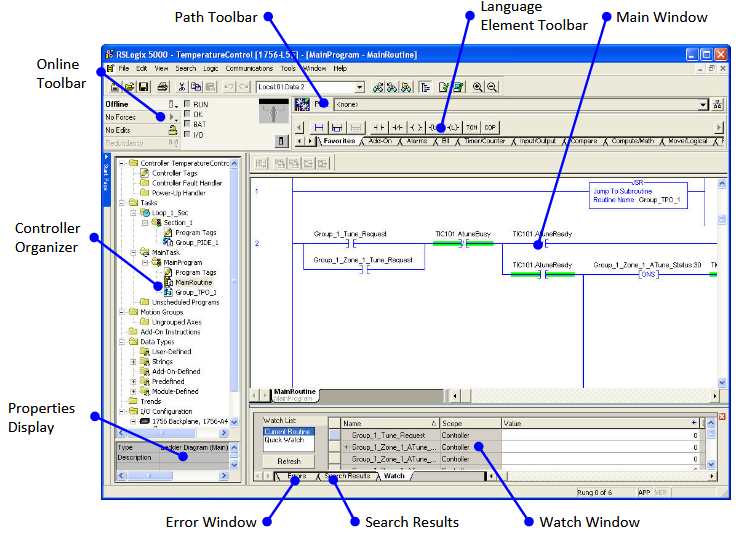Image resolution: width=753 pixels, height=556 pixels.
Task: Click ladder editor scroll up arrow
Action: coord(722,183)
